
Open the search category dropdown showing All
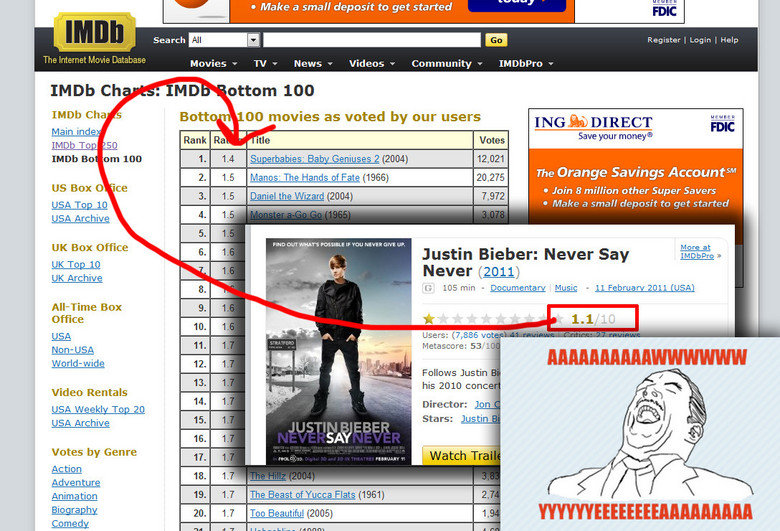(224, 40)
